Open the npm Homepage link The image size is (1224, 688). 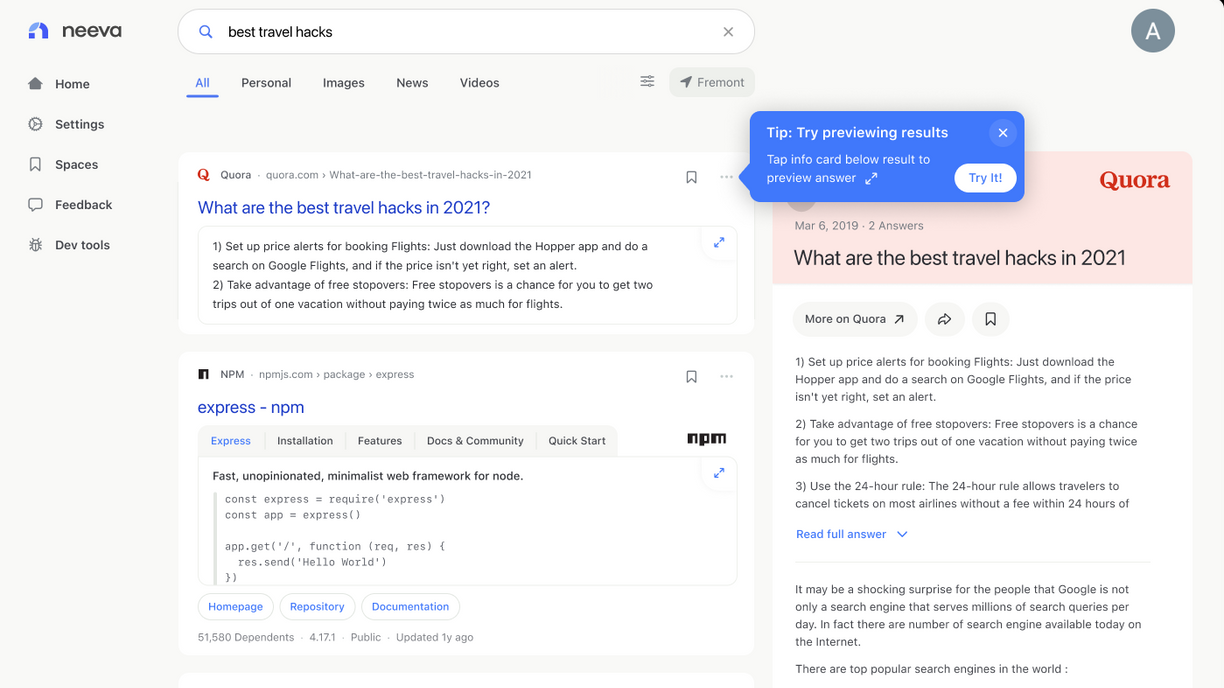coord(236,607)
